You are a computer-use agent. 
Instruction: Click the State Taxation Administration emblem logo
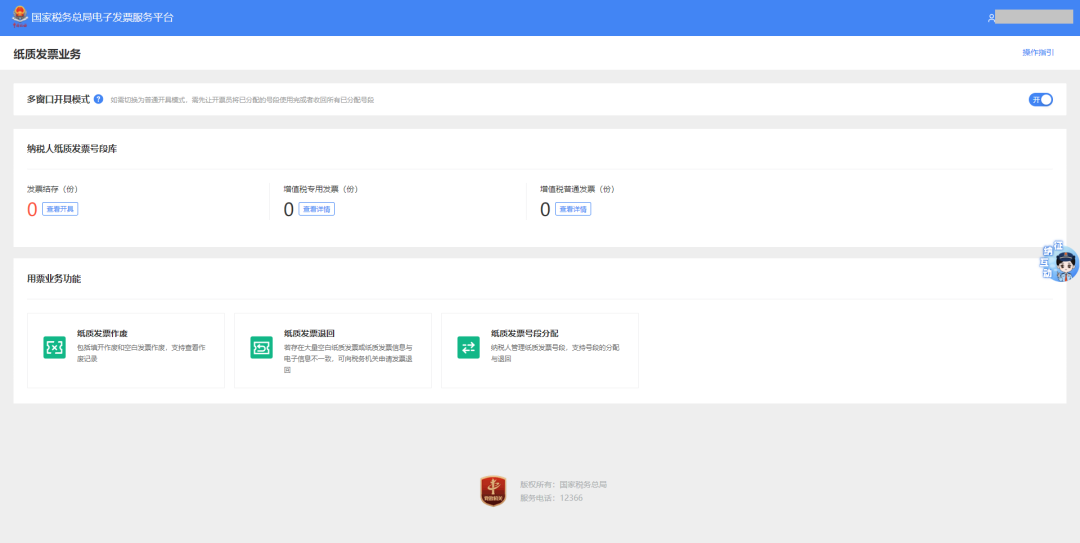click(x=19, y=17)
